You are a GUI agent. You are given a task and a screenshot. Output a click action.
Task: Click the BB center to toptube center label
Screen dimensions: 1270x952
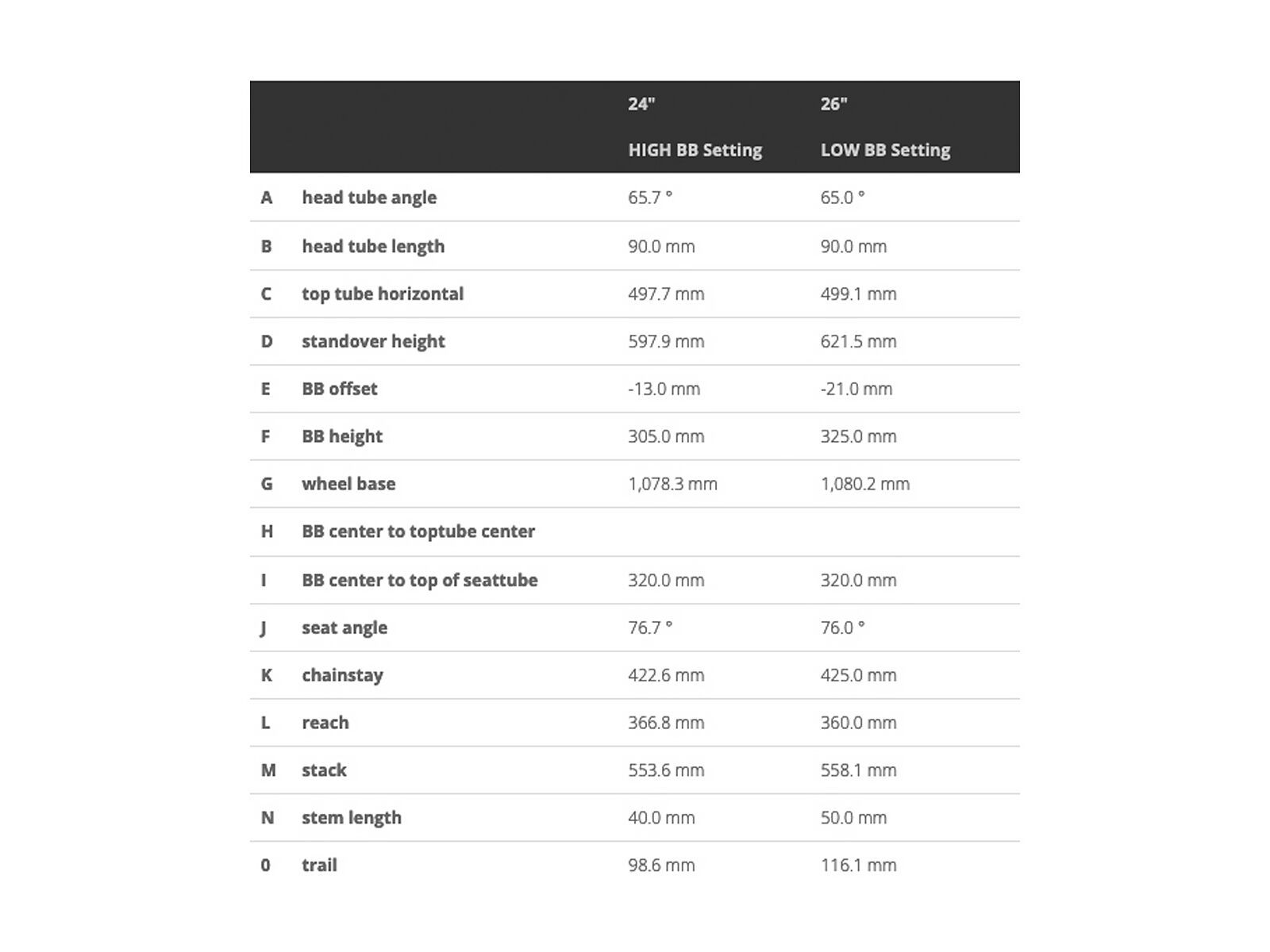click(x=418, y=532)
